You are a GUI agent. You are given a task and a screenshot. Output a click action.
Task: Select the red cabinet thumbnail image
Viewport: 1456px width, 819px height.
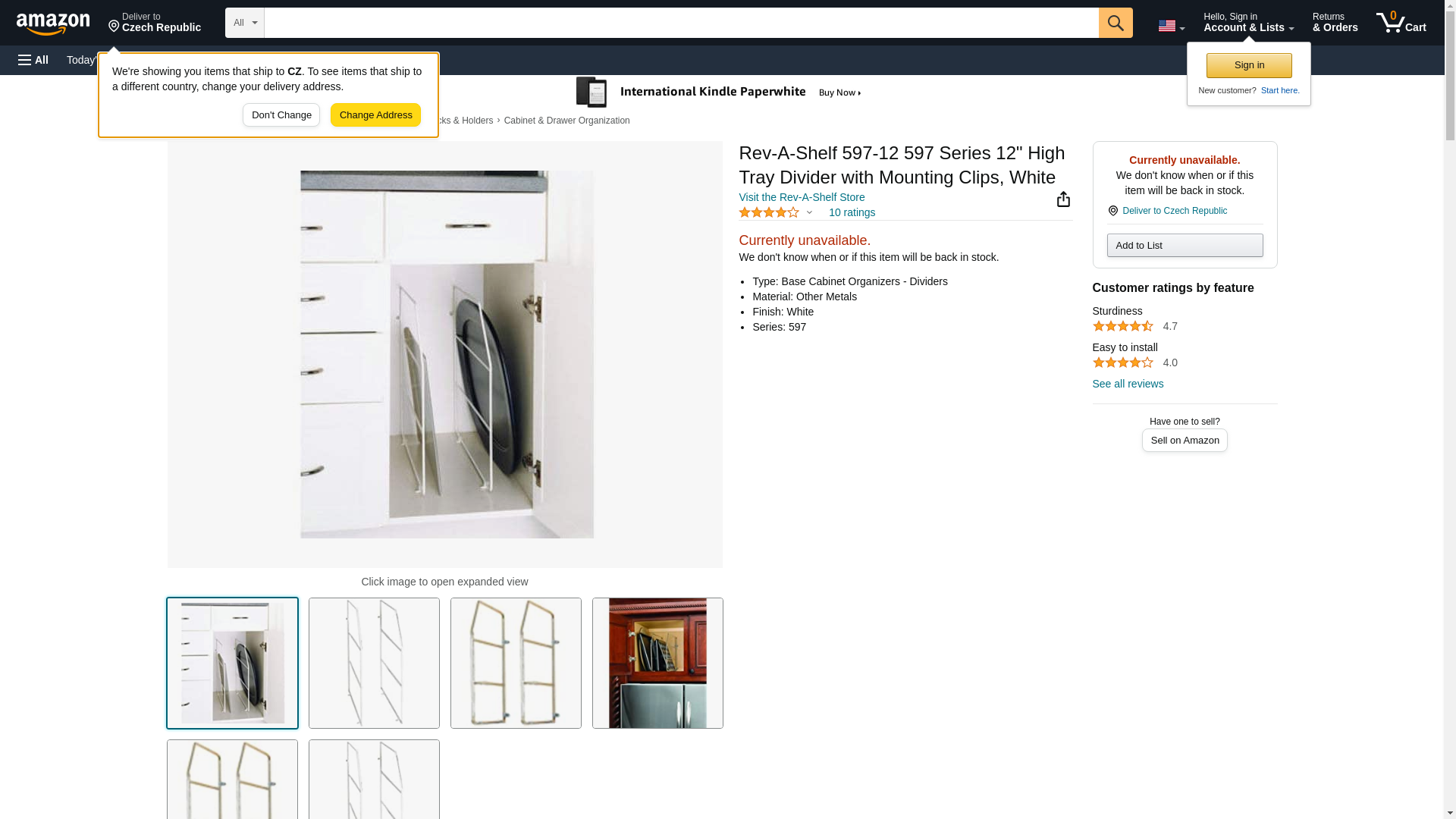(657, 664)
